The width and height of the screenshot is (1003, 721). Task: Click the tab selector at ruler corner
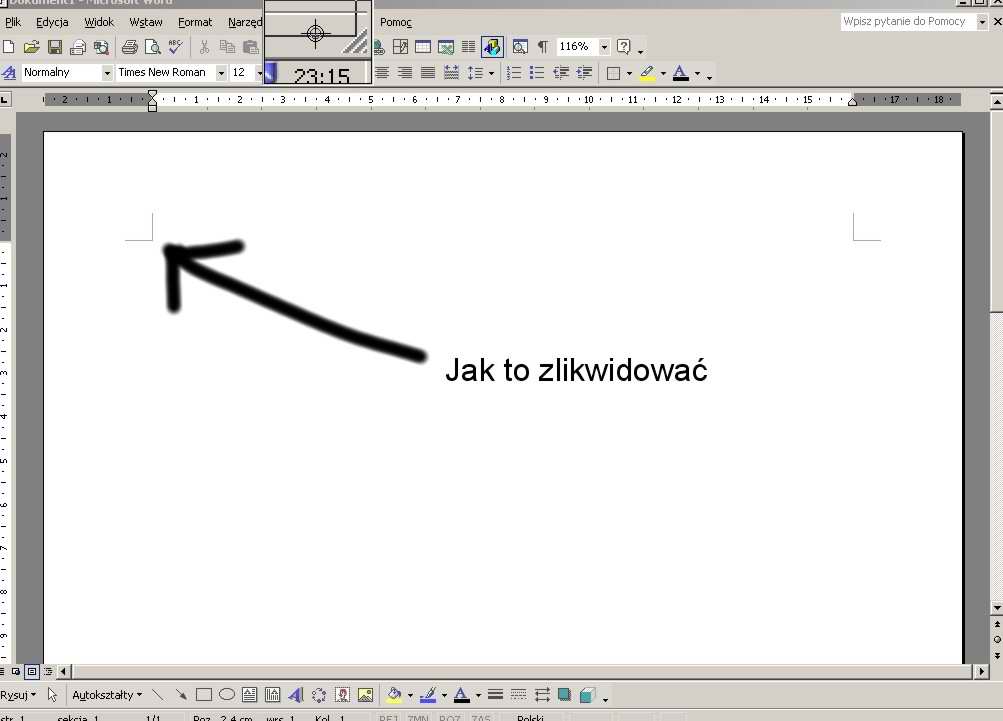pyautogui.click(x=5, y=99)
